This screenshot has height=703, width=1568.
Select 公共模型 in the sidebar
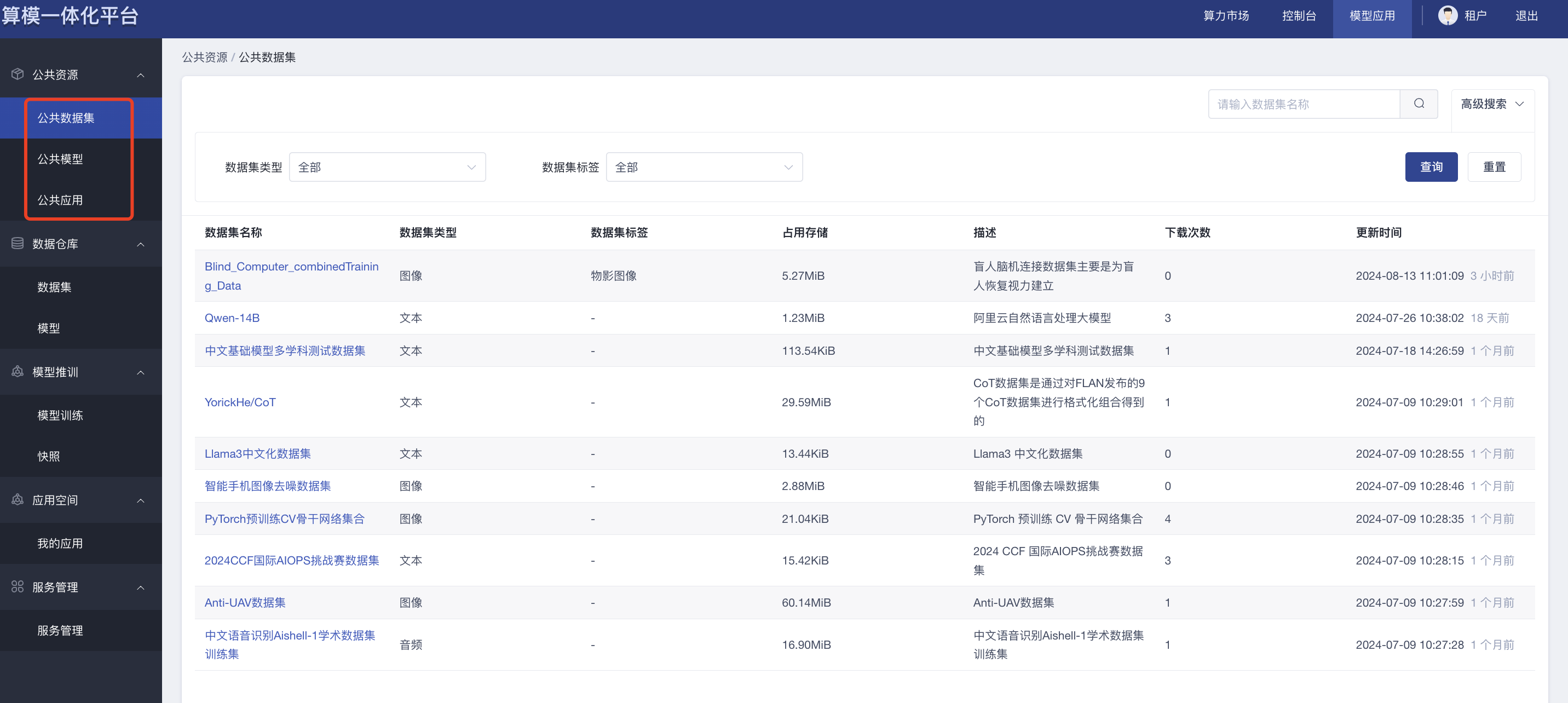60,159
